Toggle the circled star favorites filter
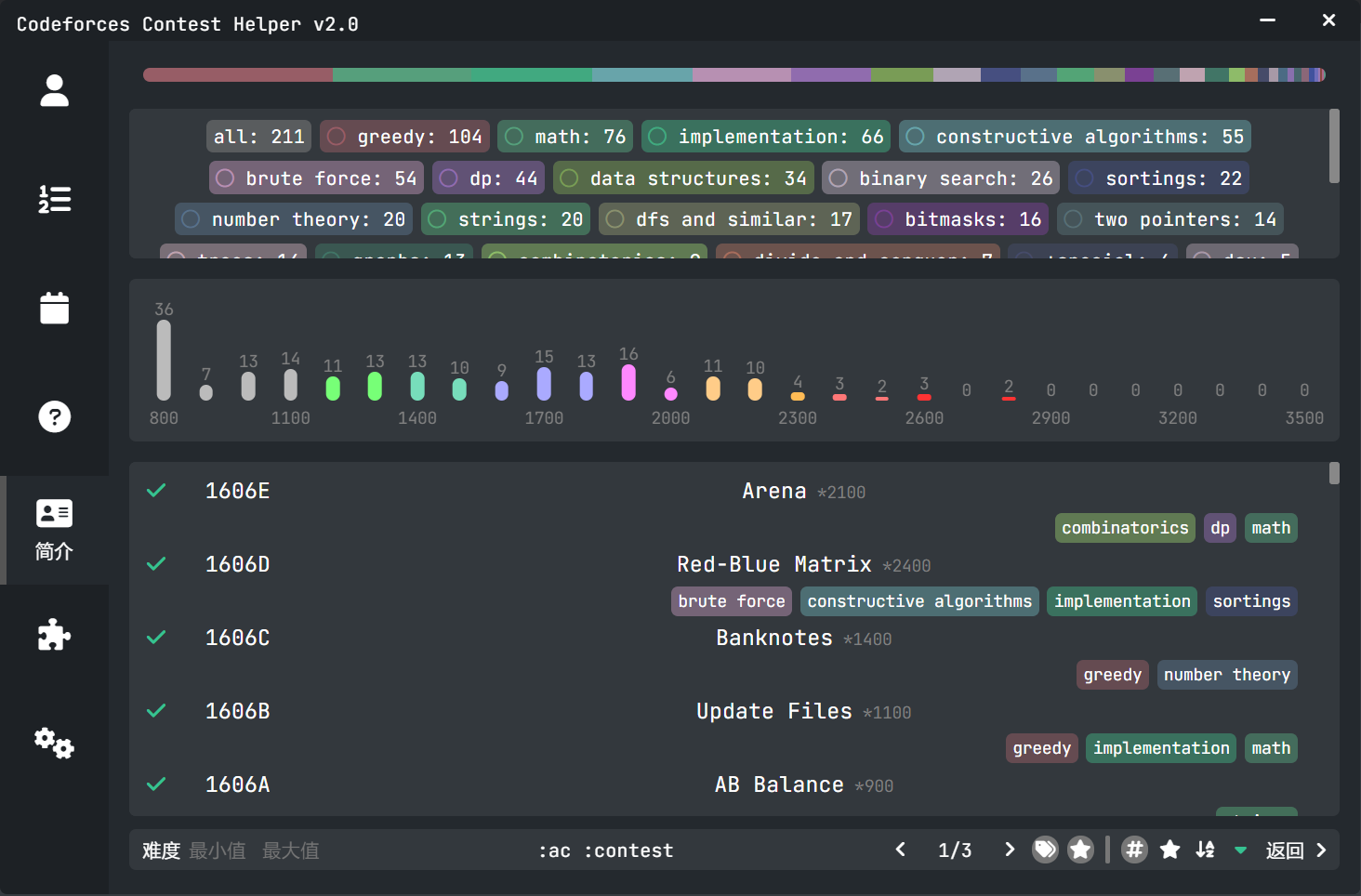Image resolution: width=1361 pixels, height=896 pixels. (x=1080, y=849)
